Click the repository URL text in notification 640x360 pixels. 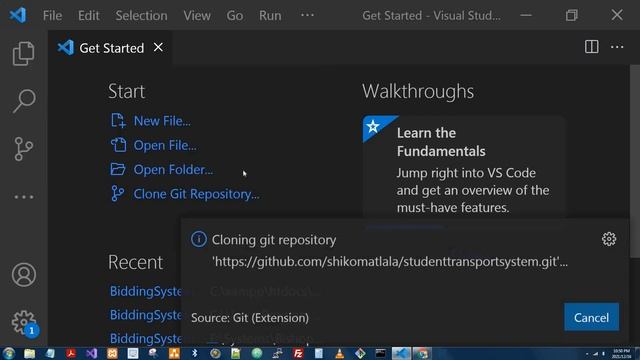389,261
